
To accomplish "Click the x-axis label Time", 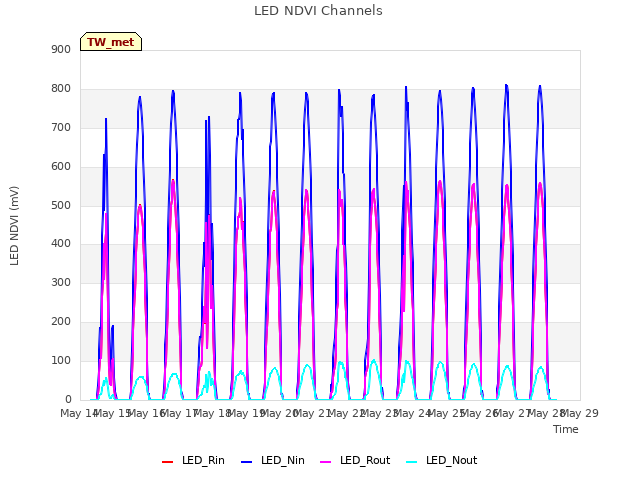I will click(x=566, y=429).
